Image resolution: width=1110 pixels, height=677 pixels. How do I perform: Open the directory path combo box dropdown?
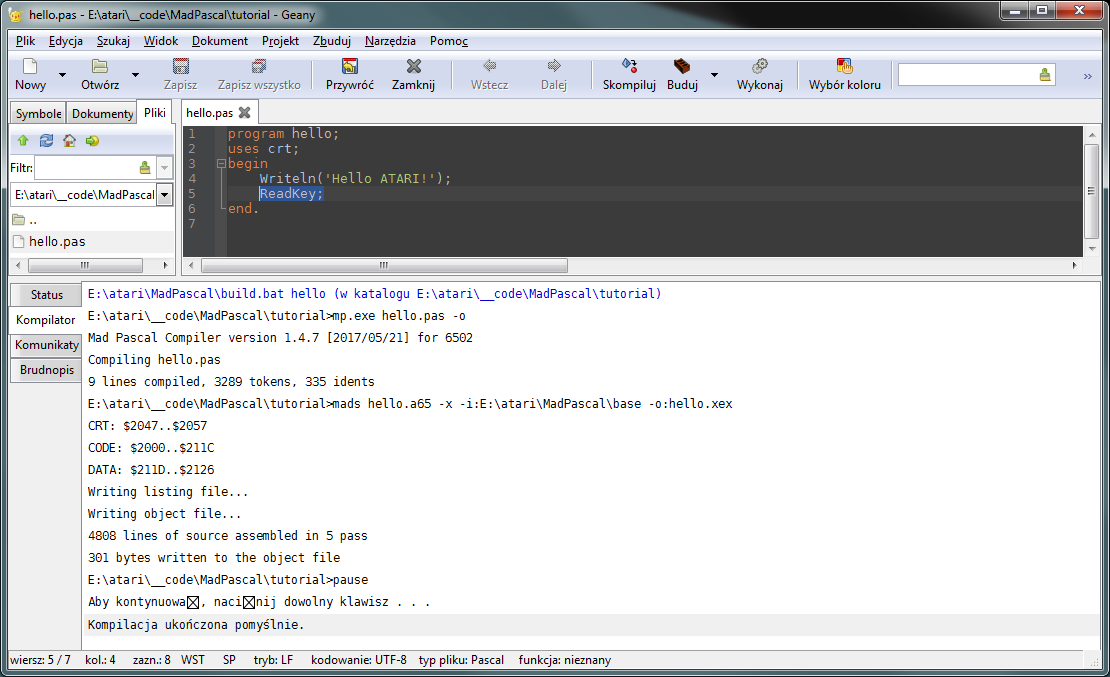[165, 195]
